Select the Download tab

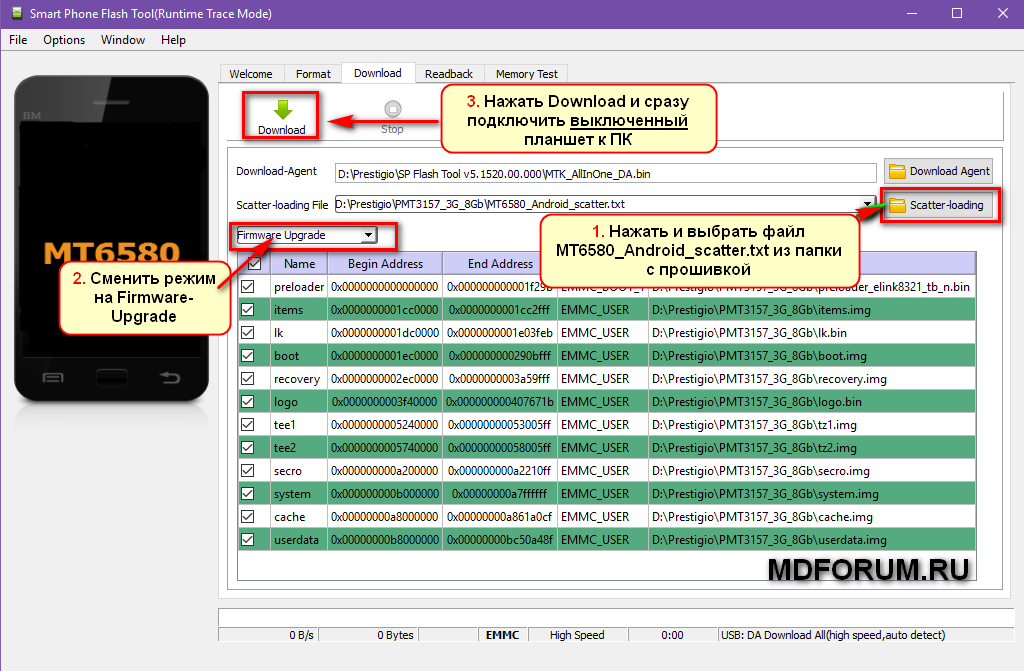click(378, 73)
